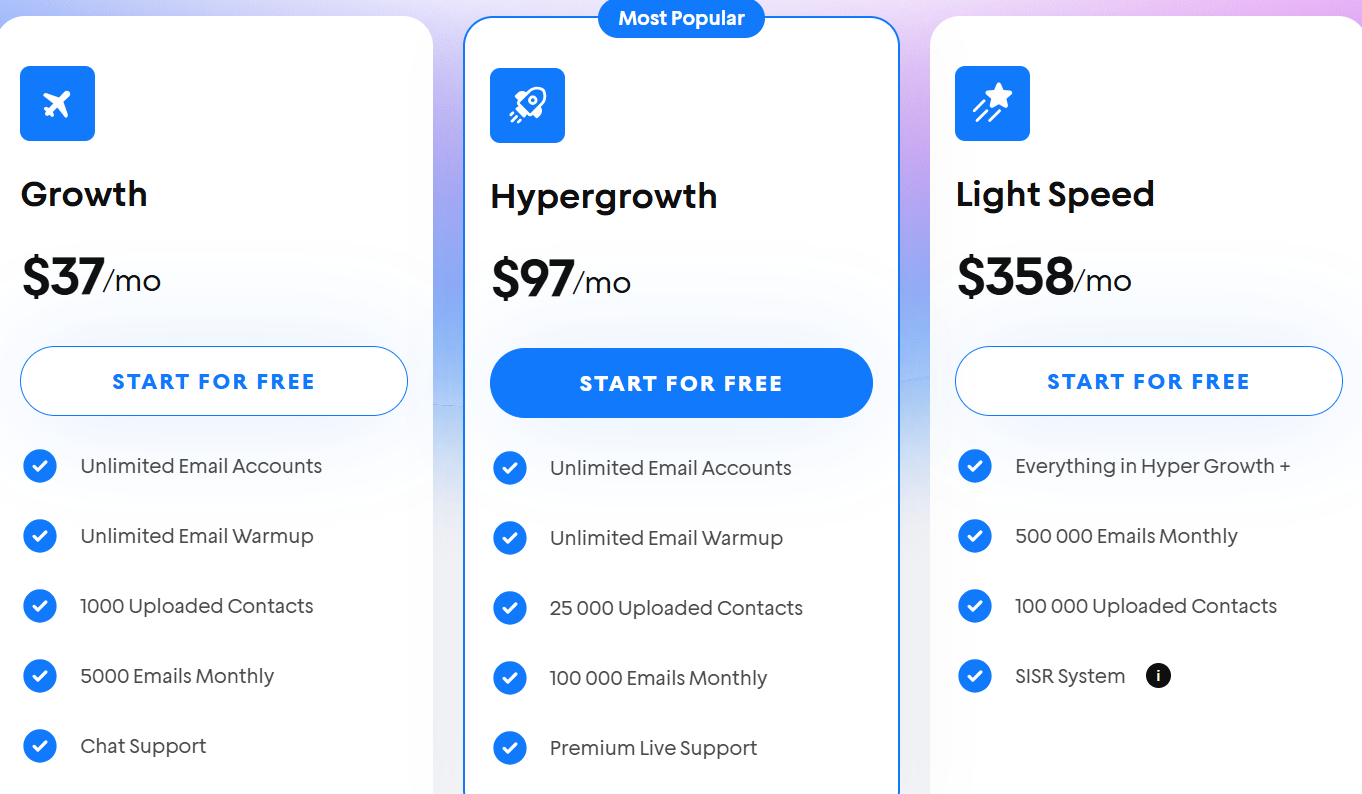Viewport: 1362px width, 794px height.
Task: Click the checkmark beside Chat Support on Growth
Action: (40, 746)
